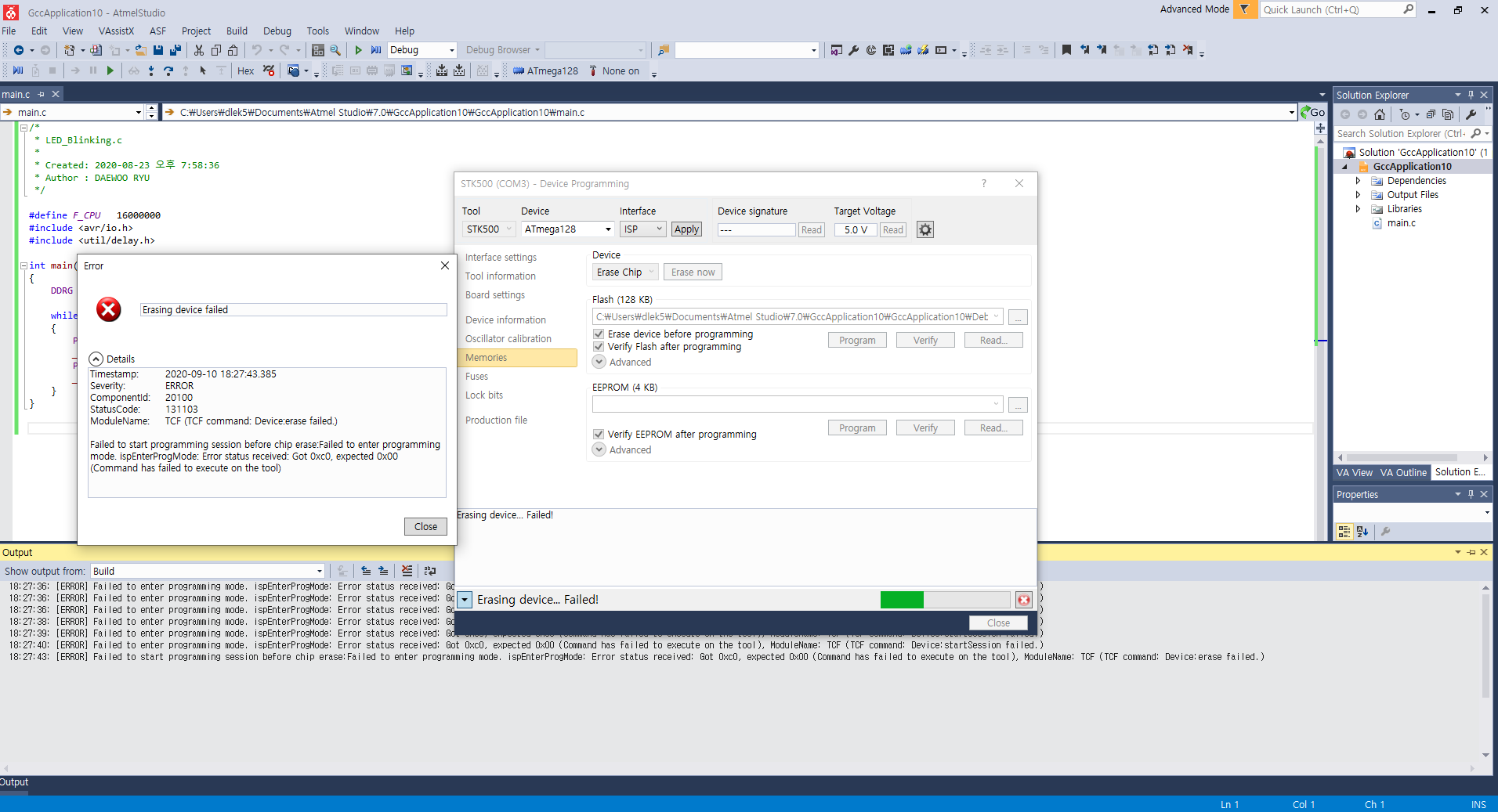Toggle word wrap in Output panel
This screenshot has width=1498, height=812.
pyautogui.click(x=430, y=571)
